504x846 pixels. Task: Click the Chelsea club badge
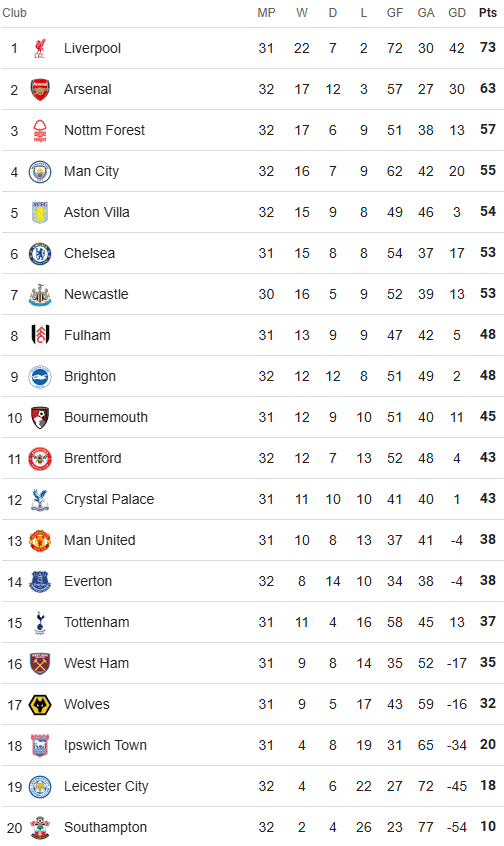click(x=40, y=254)
